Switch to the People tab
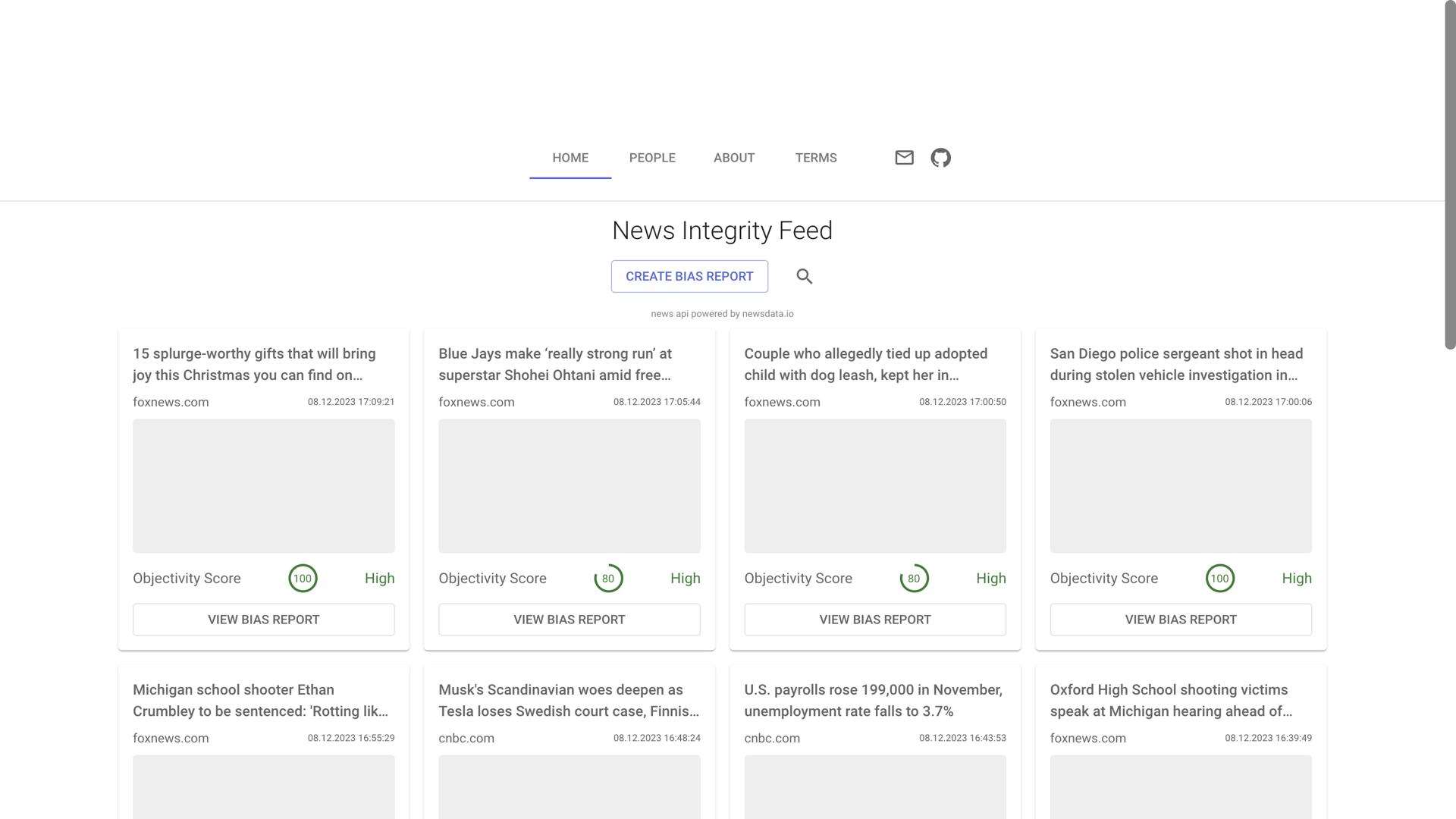Screen dimensions: 1456x819 [x=652, y=158]
